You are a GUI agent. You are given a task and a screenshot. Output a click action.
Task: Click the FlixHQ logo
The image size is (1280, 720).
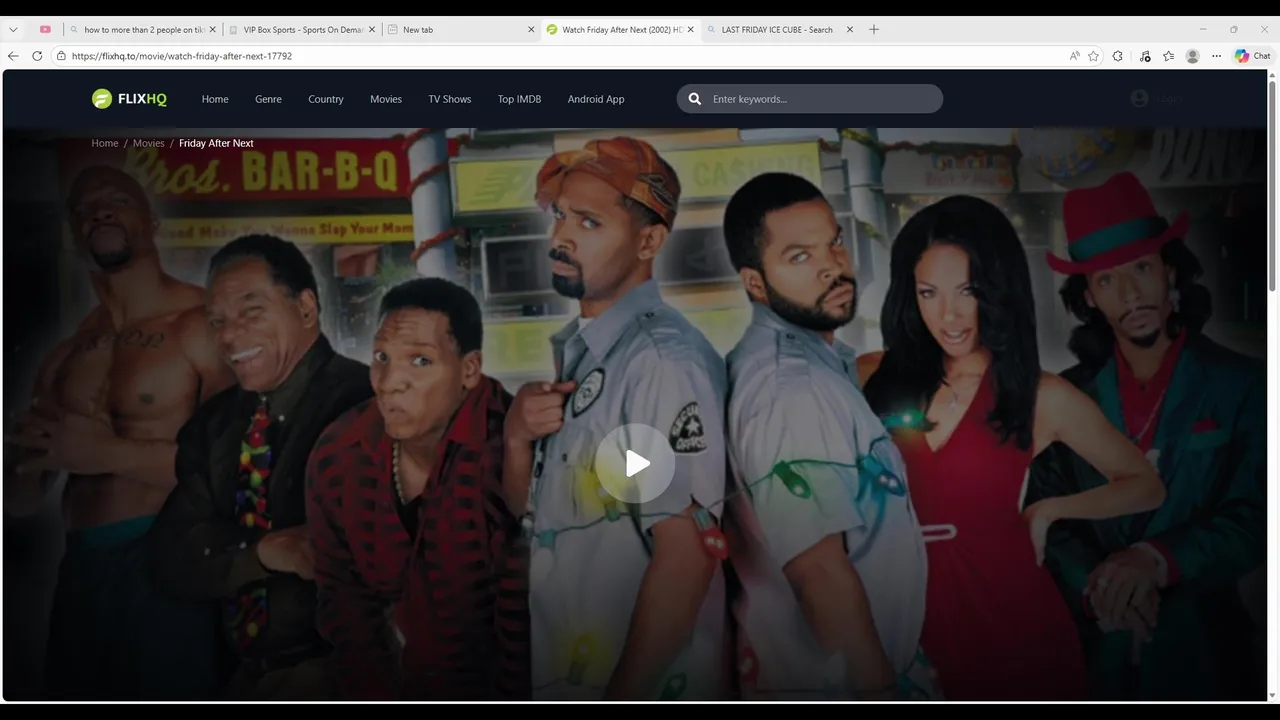click(x=129, y=99)
